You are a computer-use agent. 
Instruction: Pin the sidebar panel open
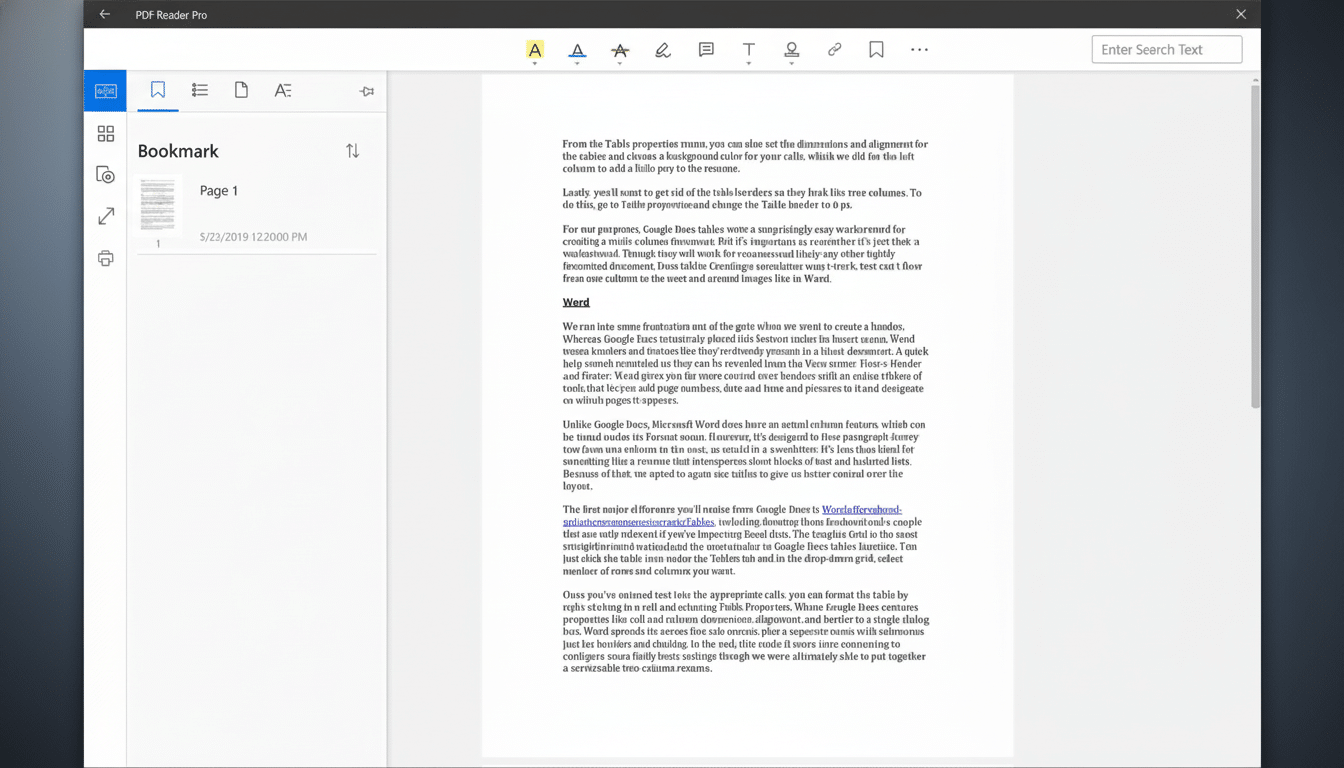(x=366, y=90)
